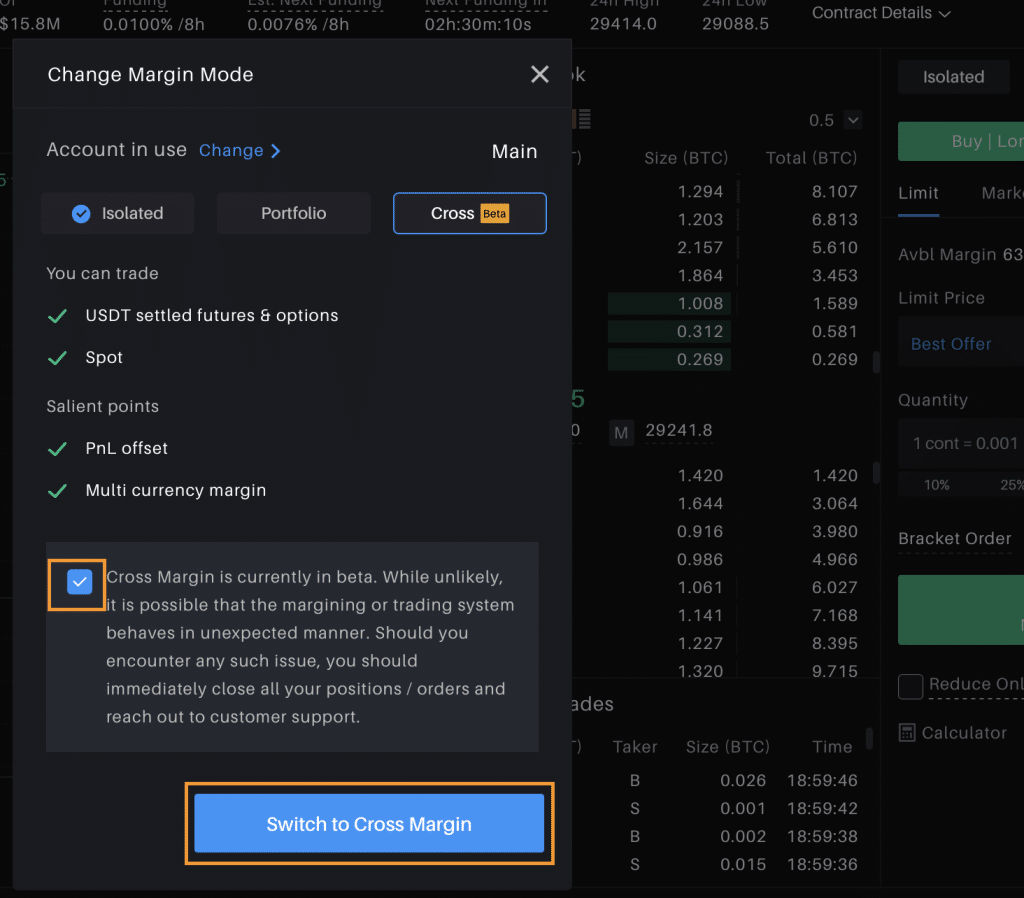The width and height of the screenshot is (1024, 898).
Task: Select Portfolio margin mode
Action: click(x=294, y=213)
